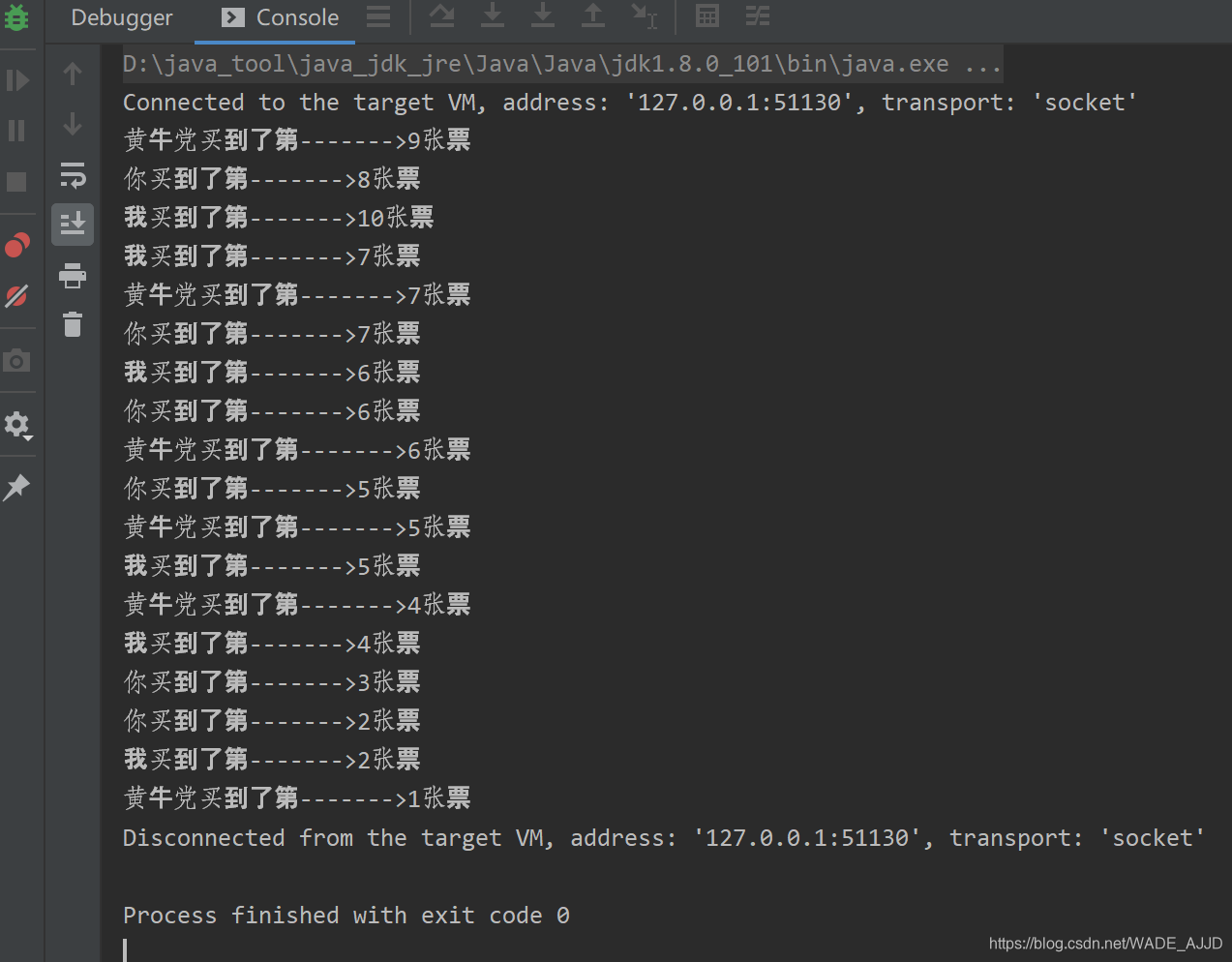Open Evaluate Expression calculator icon
This screenshot has width=1232, height=962.
707,15
